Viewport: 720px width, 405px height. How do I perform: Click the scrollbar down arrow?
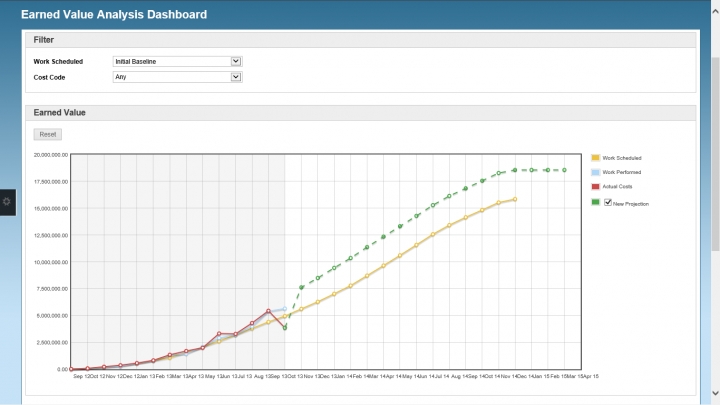coord(715,393)
